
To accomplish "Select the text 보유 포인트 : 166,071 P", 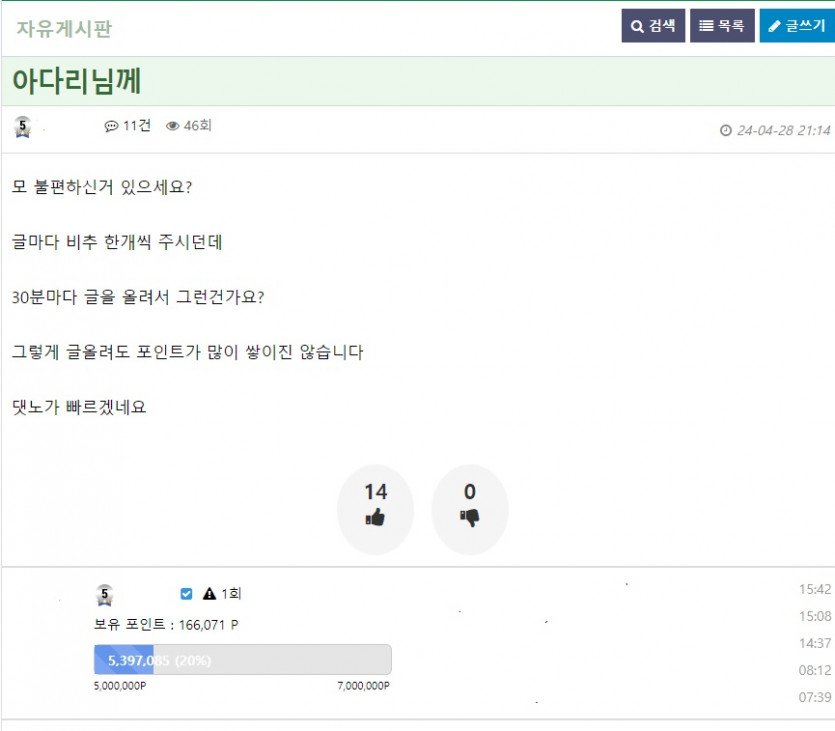I will (x=166, y=625).
